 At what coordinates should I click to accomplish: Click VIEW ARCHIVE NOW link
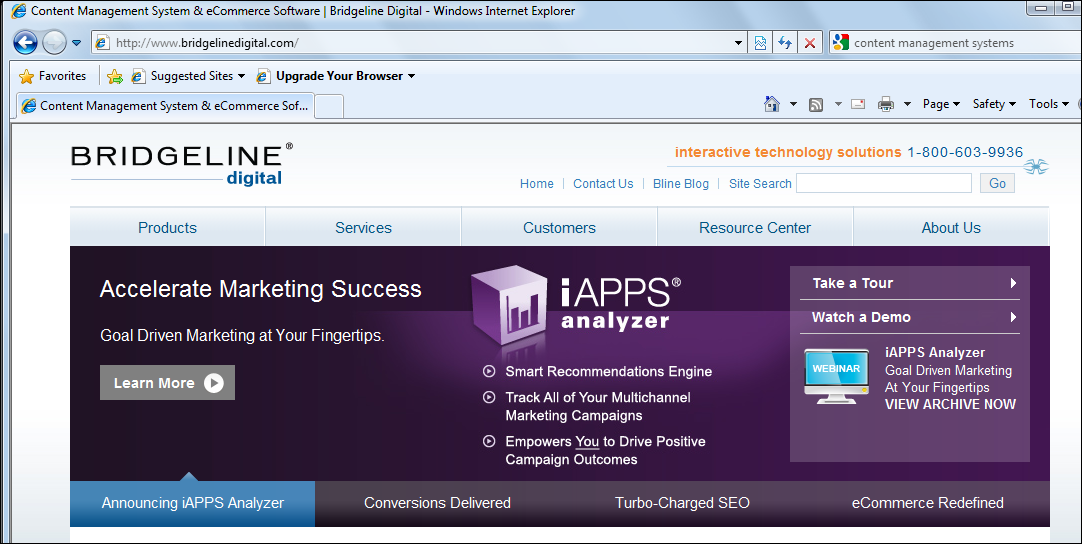(950, 405)
